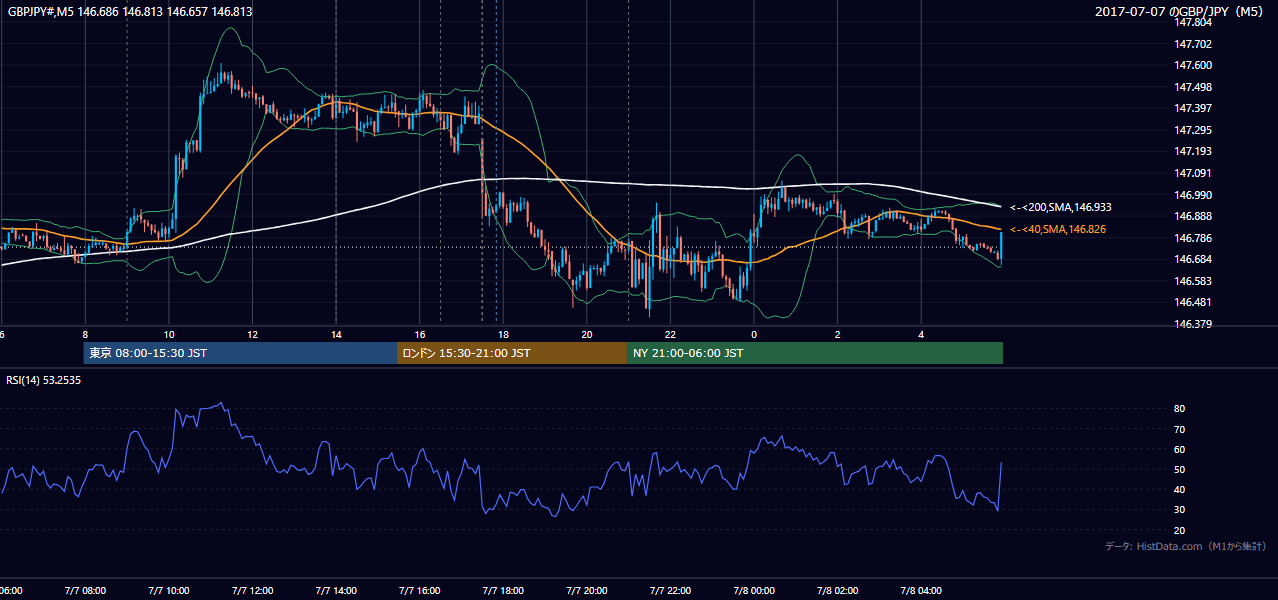Click the 2017-07-07 のGBP/JPY（M5） chart title

pyautogui.click(x=1181, y=12)
